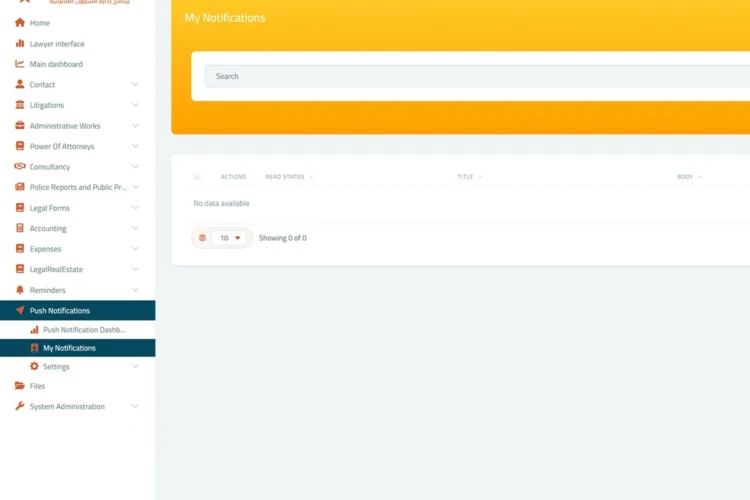Click the LegalRealEstate icon
750x500 pixels.
(20, 269)
